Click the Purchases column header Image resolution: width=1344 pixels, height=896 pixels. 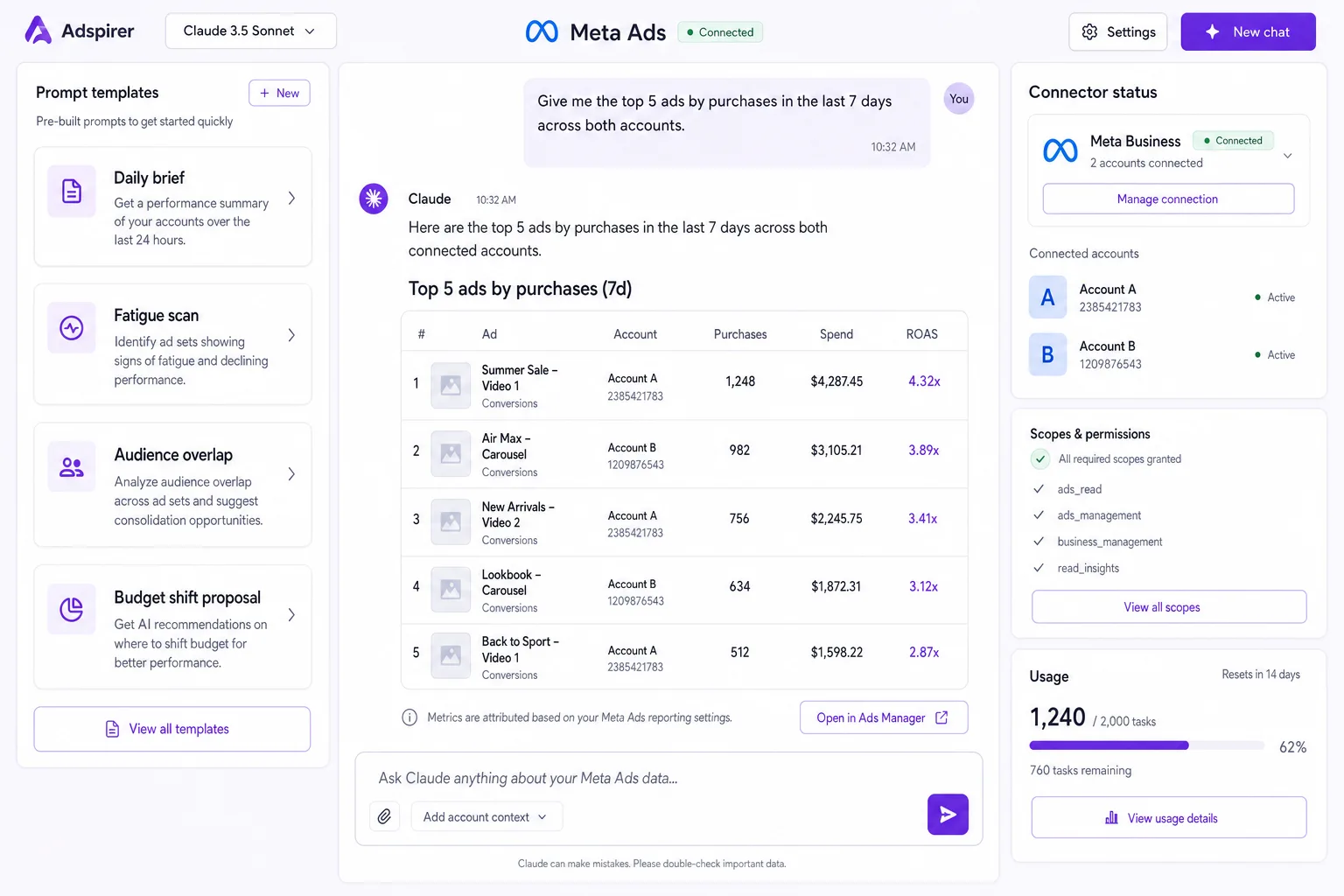tap(740, 334)
